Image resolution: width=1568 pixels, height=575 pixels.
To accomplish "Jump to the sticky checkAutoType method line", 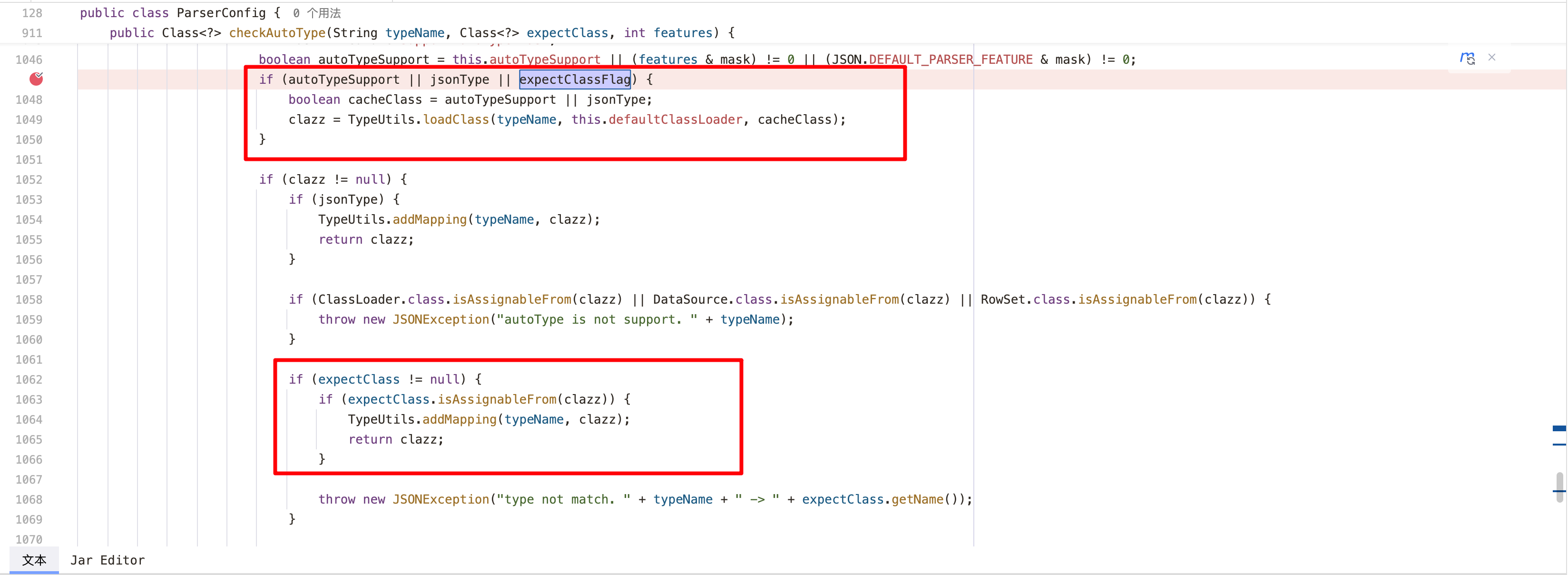I will point(277,33).
